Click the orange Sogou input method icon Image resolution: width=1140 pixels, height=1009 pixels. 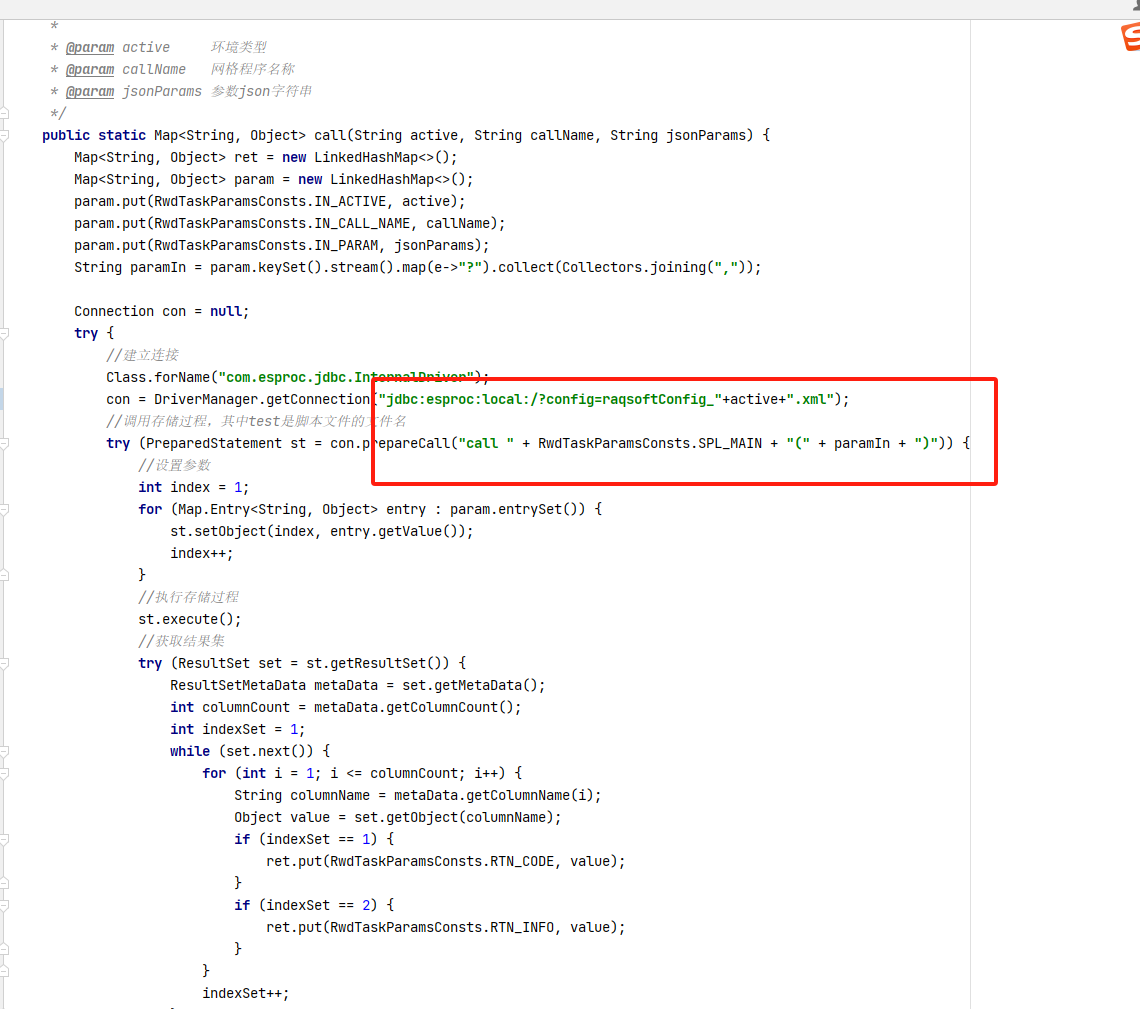[1130, 37]
